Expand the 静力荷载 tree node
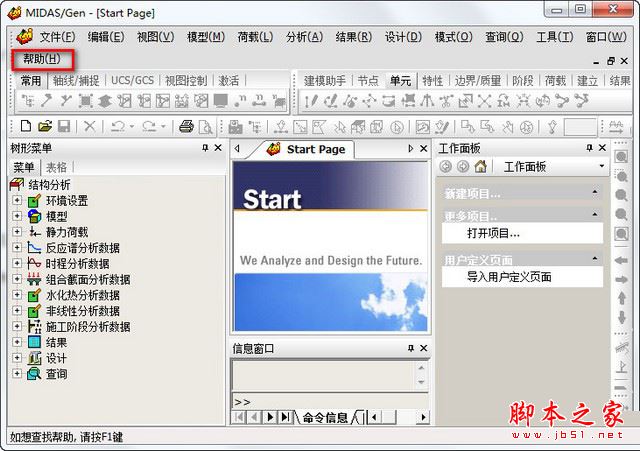Image resolution: width=640 pixels, height=451 pixels. pos(17,231)
